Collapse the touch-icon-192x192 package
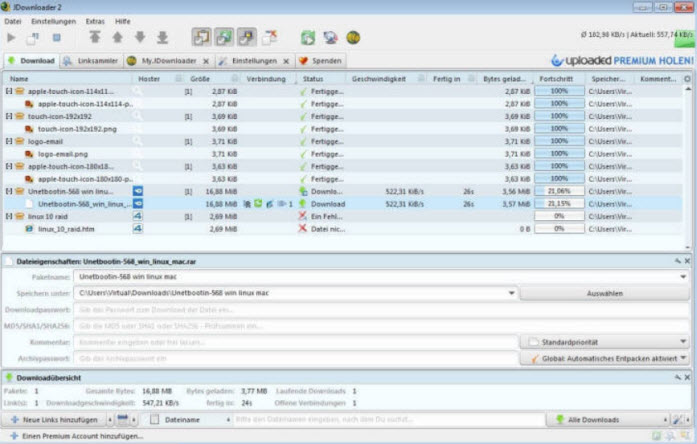Image resolution: width=697 pixels, height=444 pixels. tap(9, 116)
